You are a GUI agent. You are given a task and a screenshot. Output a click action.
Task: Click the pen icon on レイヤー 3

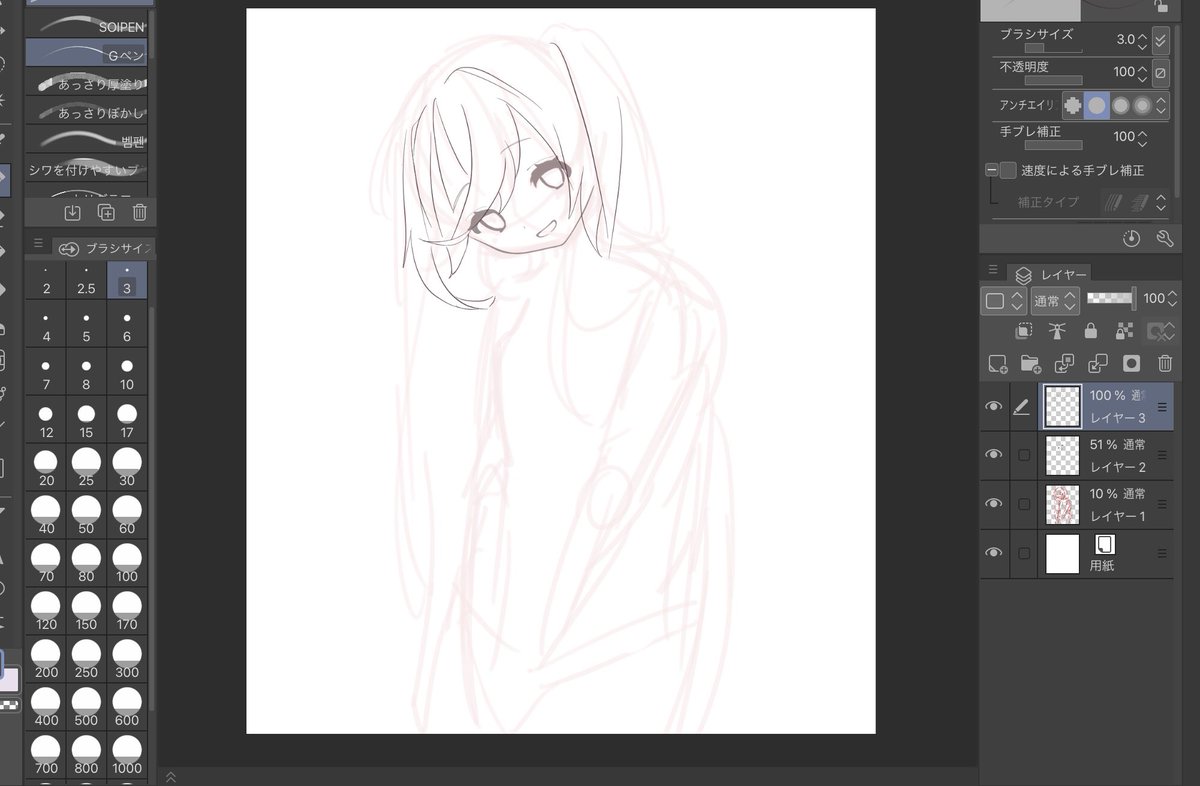pos(1022,407)
